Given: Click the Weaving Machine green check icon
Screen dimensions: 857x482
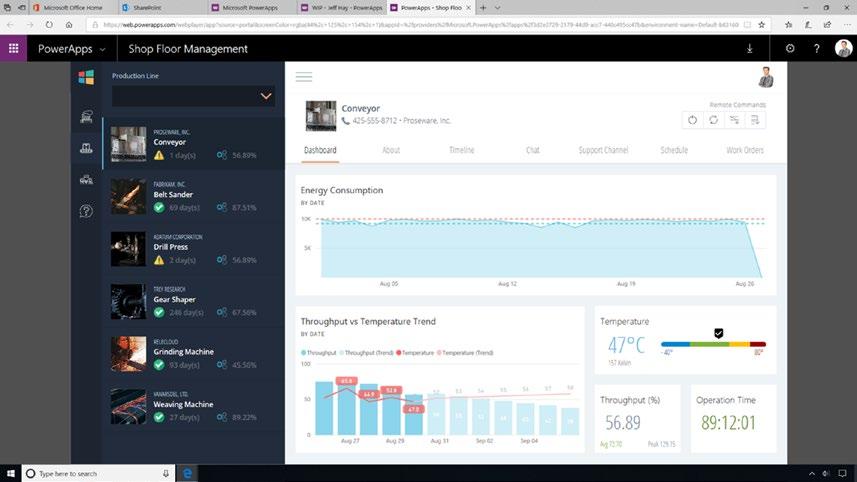Looking at the screenshot, I should click(x=159, y=417).
